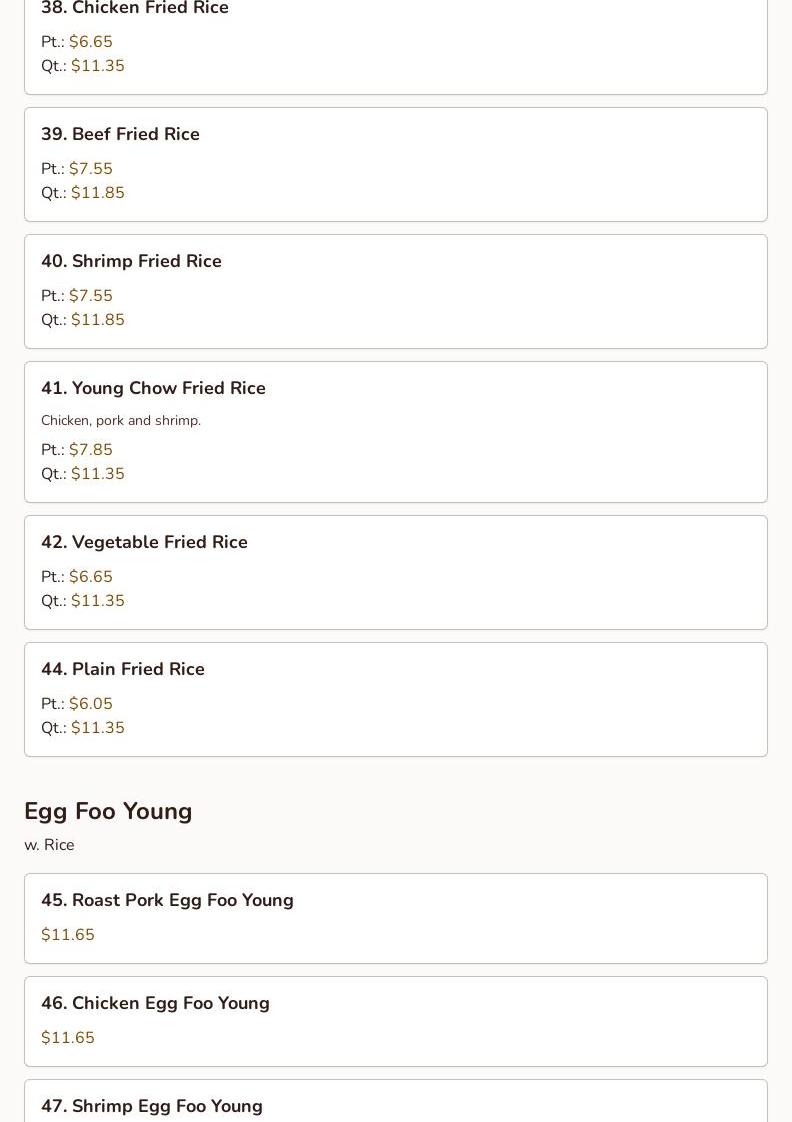792x1122 pixels.
Task: Click "Chicken, pork and shrimp" description
Action: point(121,421)
